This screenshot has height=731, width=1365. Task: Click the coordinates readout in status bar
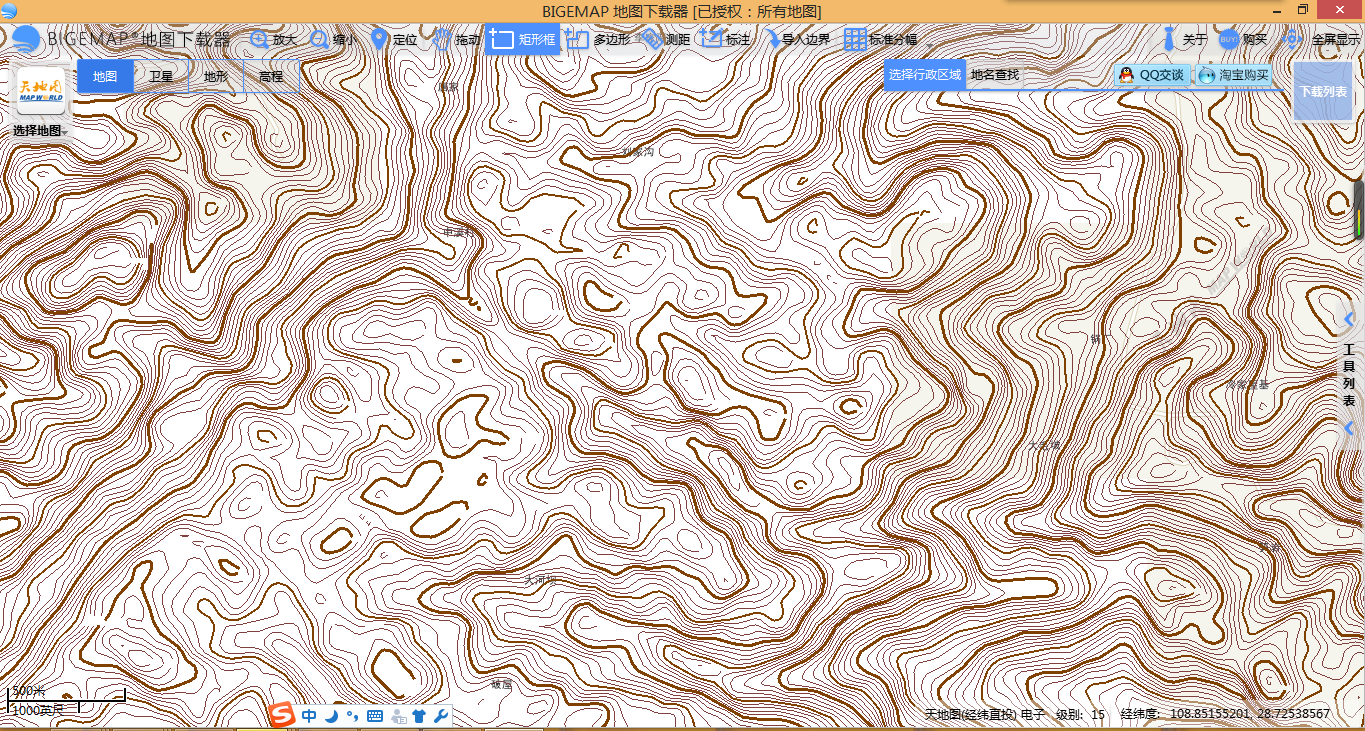(1225, 714)
